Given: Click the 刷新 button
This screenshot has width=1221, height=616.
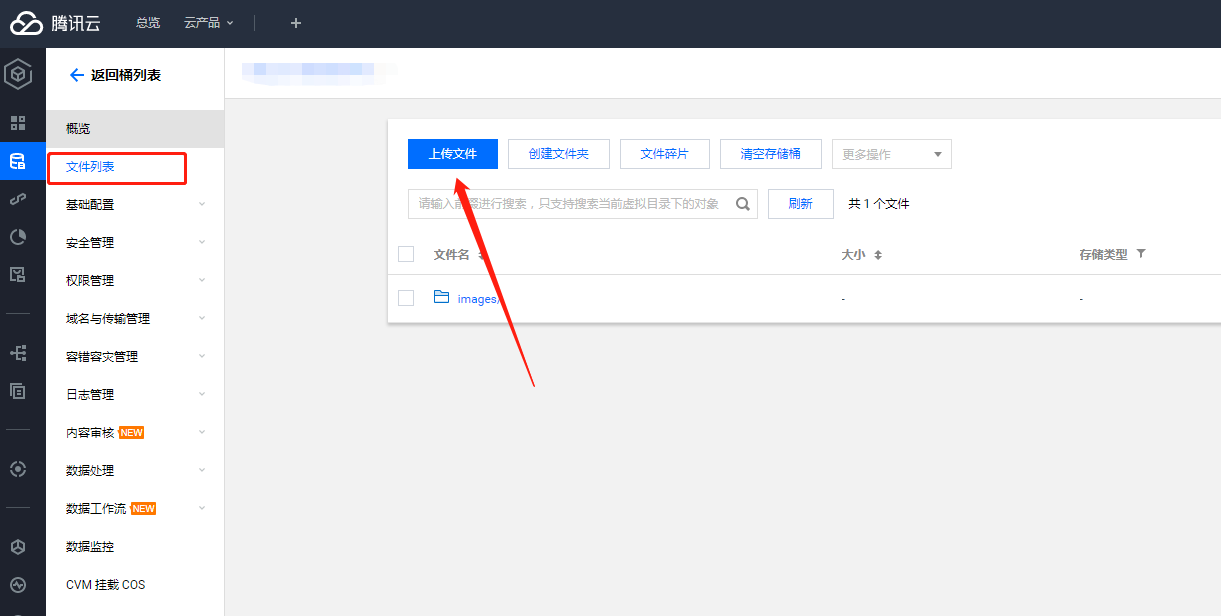Looking at the screenshot, I should (801, 204).
